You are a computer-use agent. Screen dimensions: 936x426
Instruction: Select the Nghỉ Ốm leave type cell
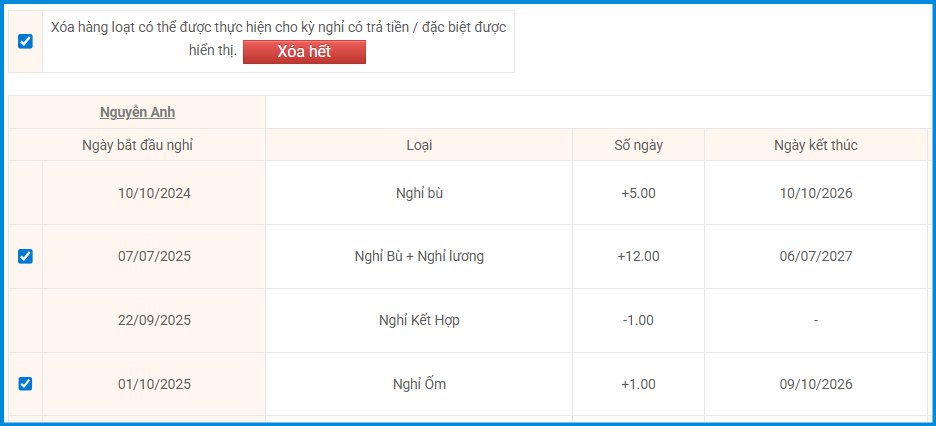tap(419, 384)
